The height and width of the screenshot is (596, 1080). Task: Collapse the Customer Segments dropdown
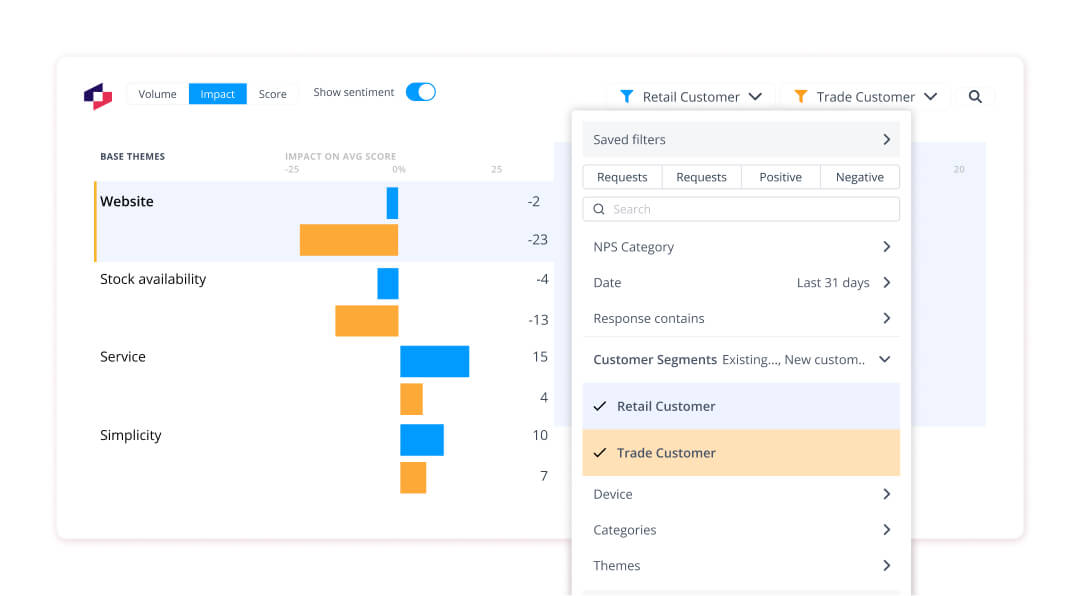point(884,359)
